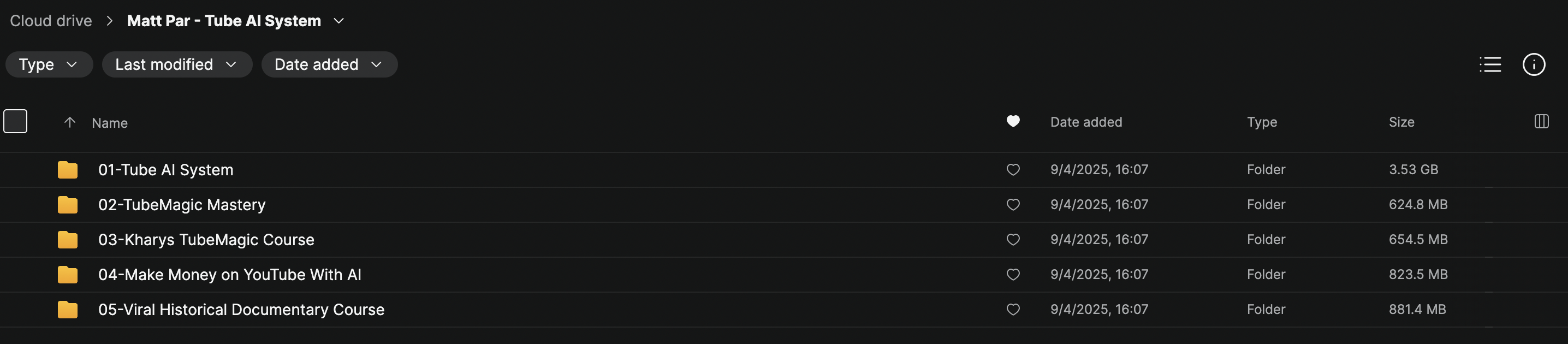Viewport: 1568px width, 344px height.
Task: Switch to list view layout icon
Action: 1489,64
